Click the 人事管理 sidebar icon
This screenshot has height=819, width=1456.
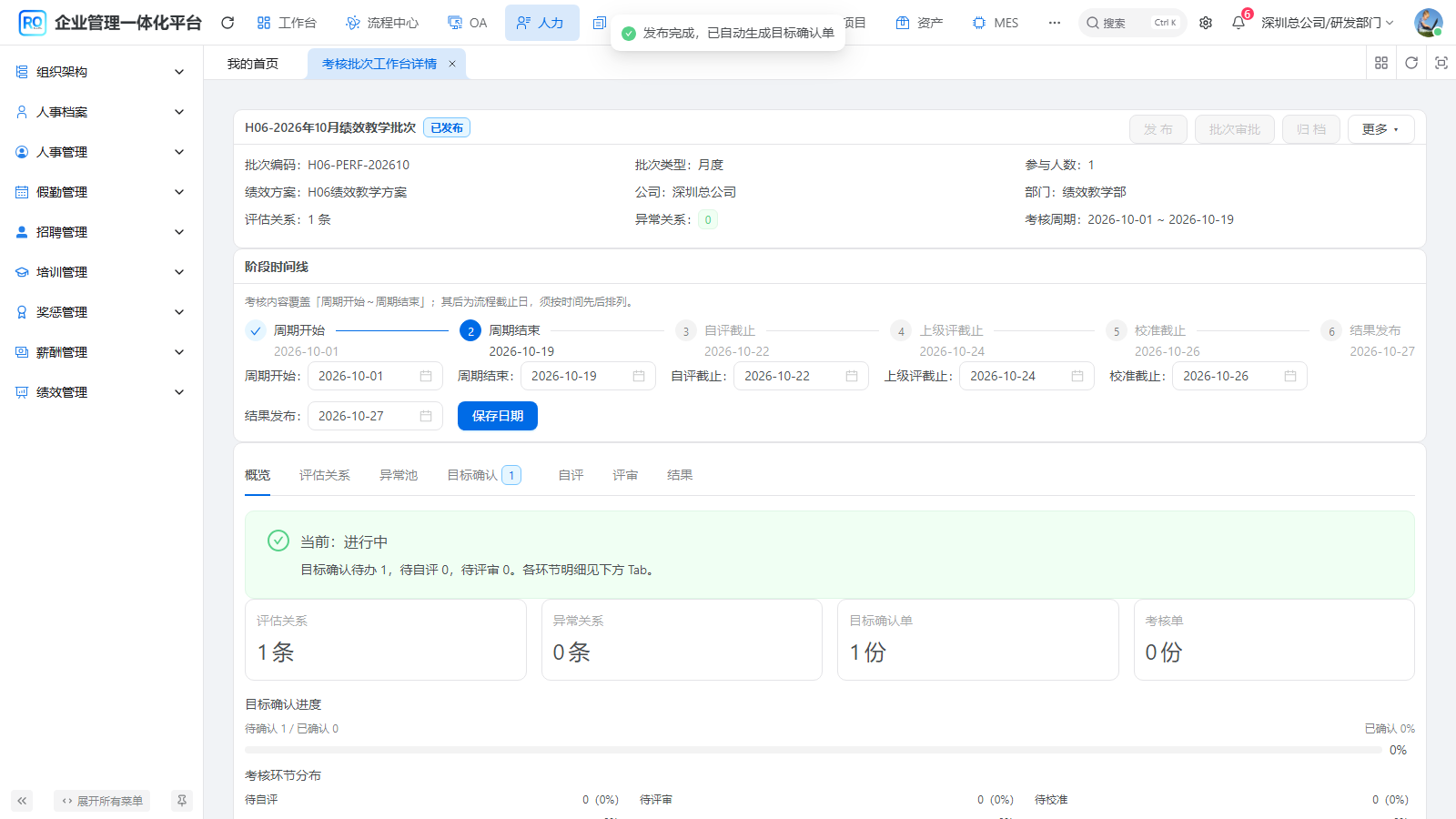[22, 152]
